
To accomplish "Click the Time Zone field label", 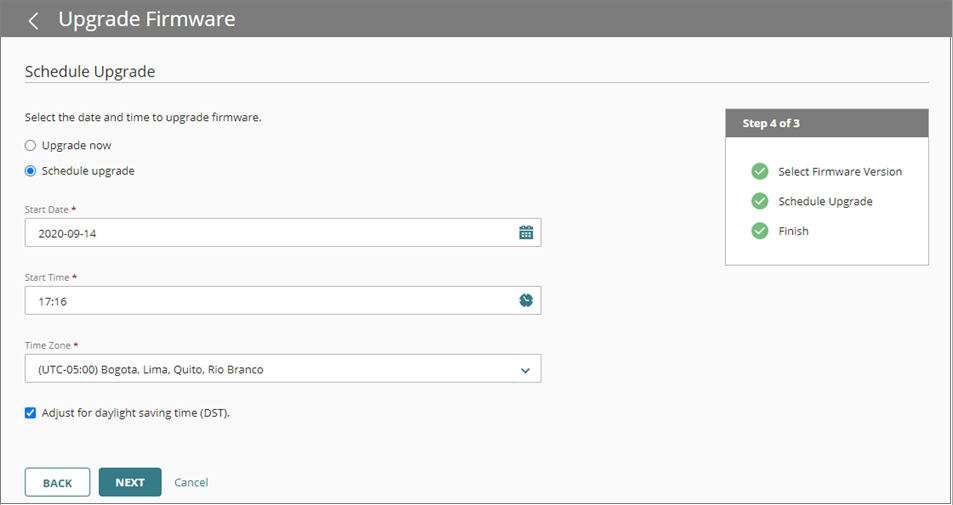I will click(52, 345).
